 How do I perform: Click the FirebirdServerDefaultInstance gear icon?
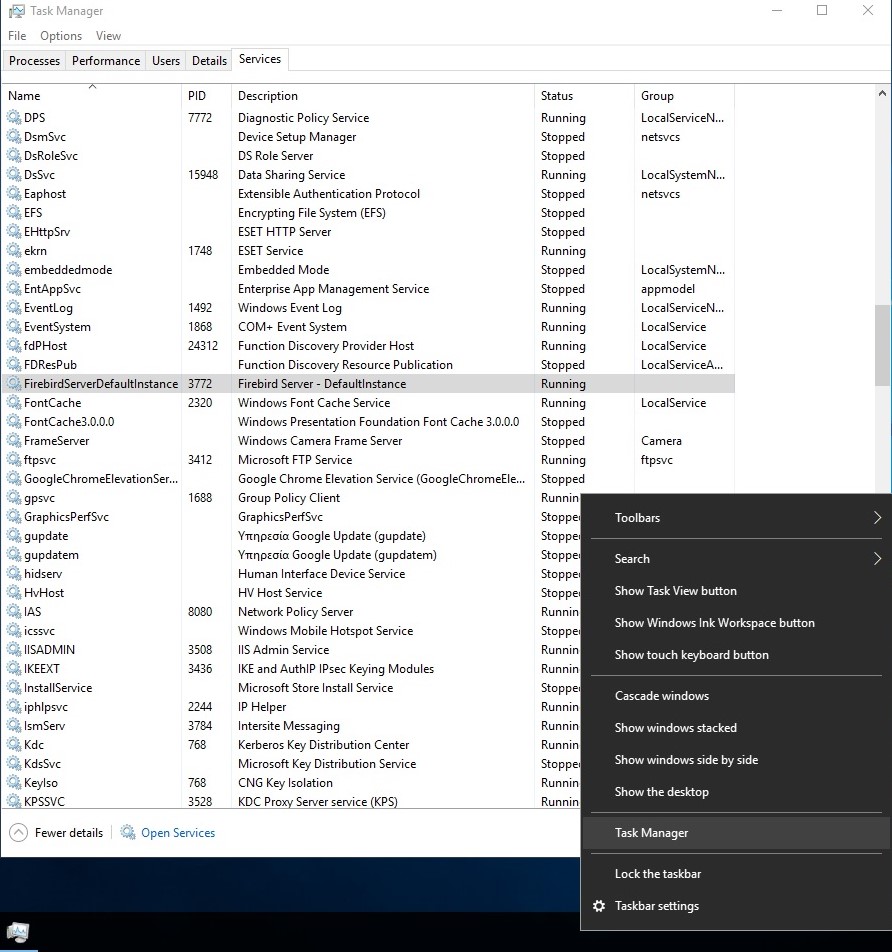click(x=13, y=384)
